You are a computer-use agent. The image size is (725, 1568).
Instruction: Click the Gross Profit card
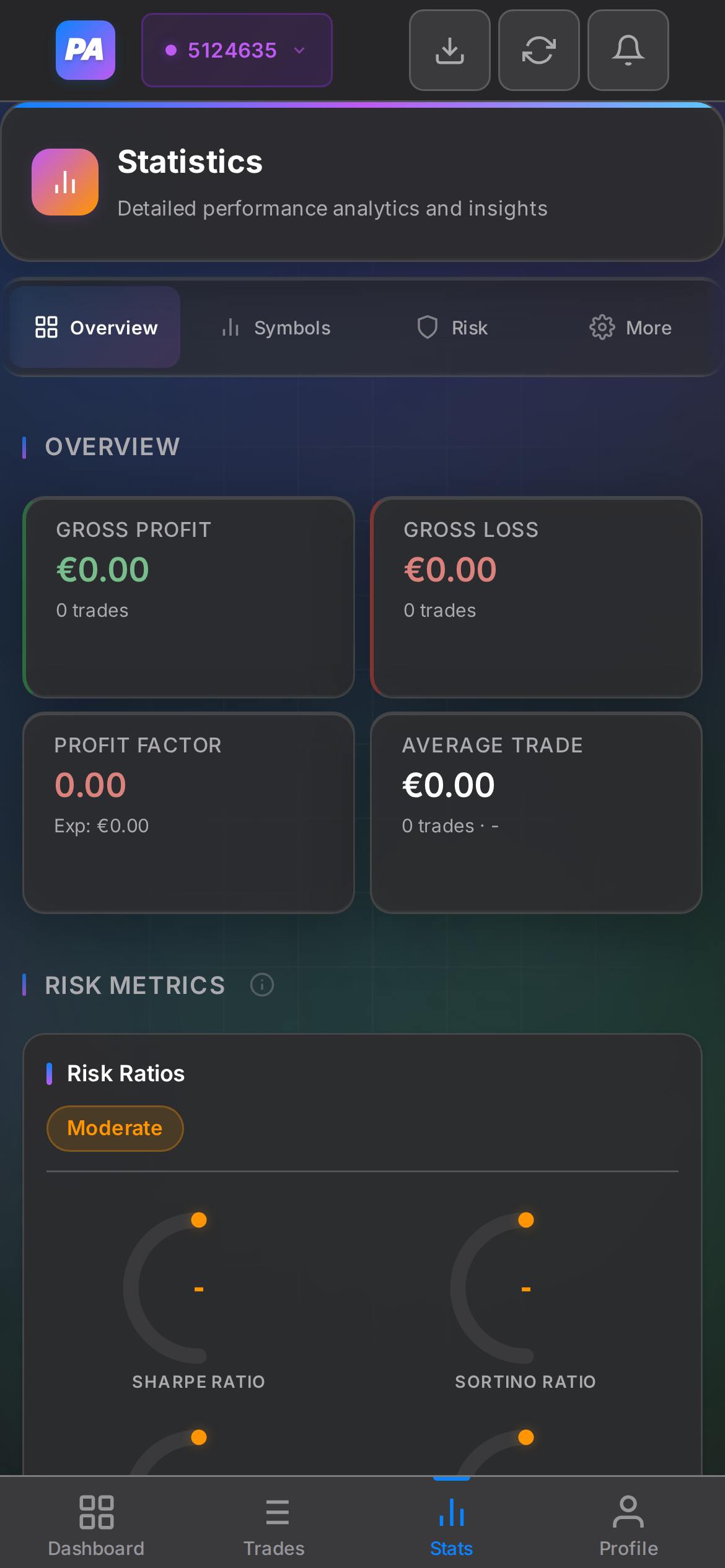click(x=188, y=596)
